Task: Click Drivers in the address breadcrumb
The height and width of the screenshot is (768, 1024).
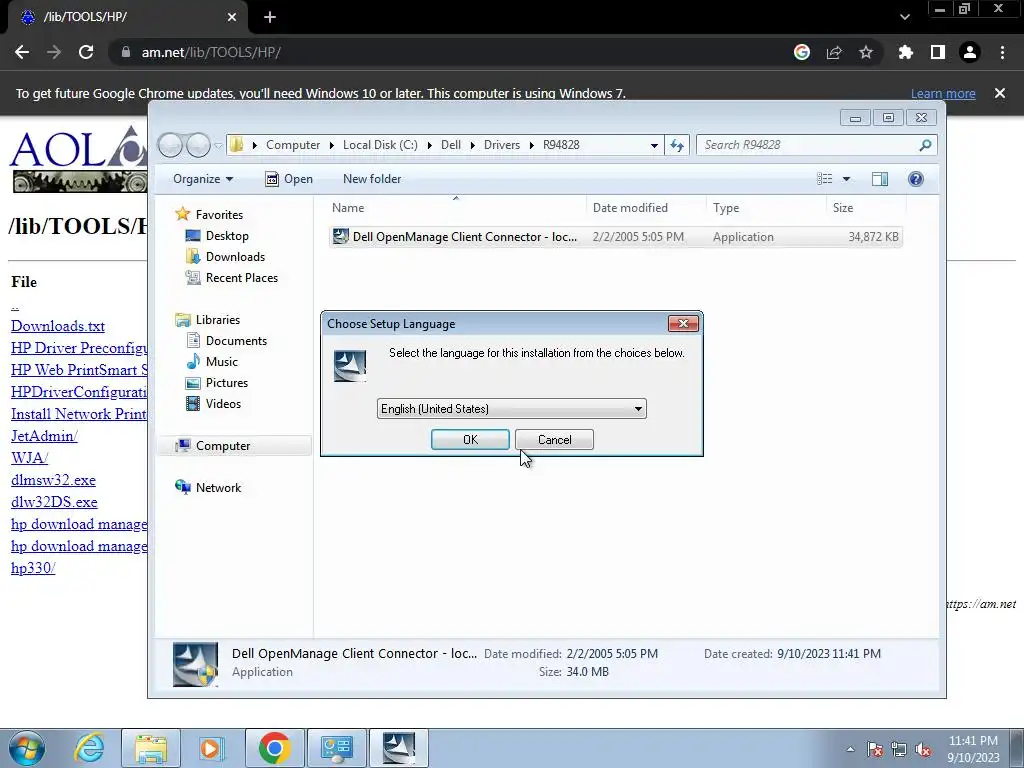Action: pyautogui.click(x=502, y=145)
